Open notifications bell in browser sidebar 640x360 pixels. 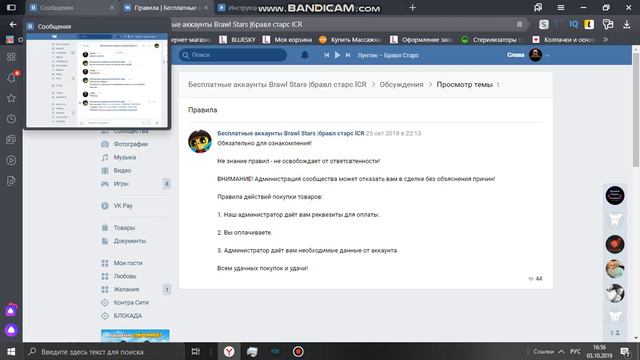(x=11, y=78)
